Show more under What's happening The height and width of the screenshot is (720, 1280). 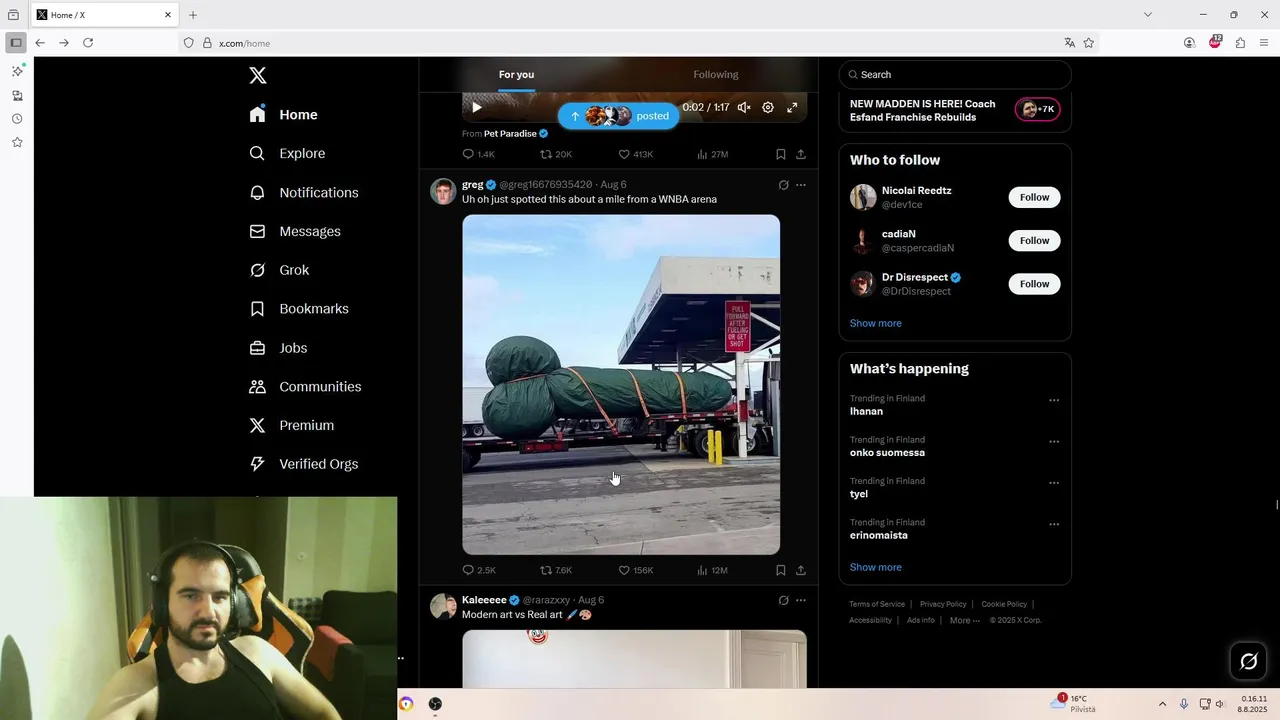(876, 568)
